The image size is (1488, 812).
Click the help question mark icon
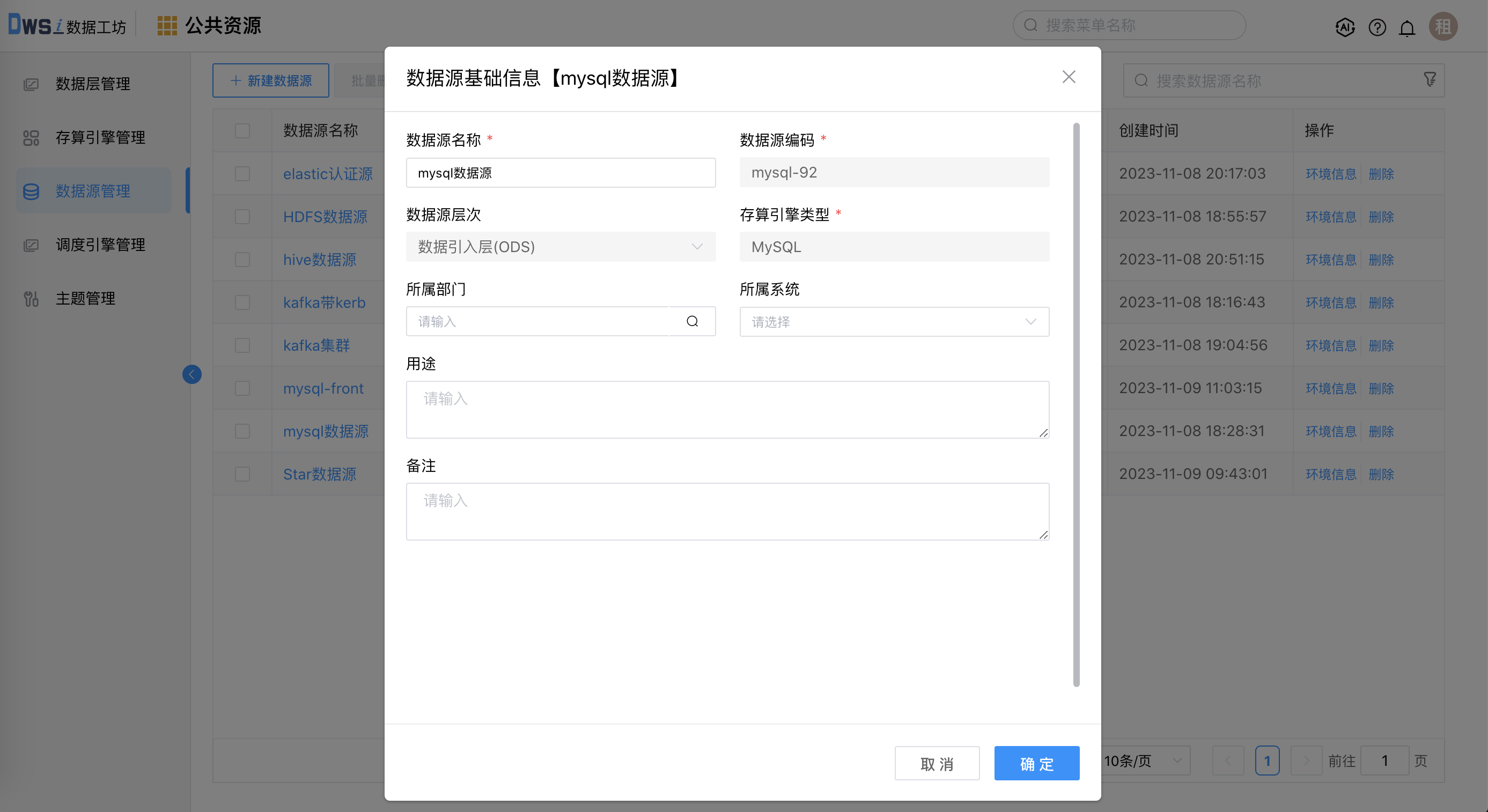tap(1377, 27)
